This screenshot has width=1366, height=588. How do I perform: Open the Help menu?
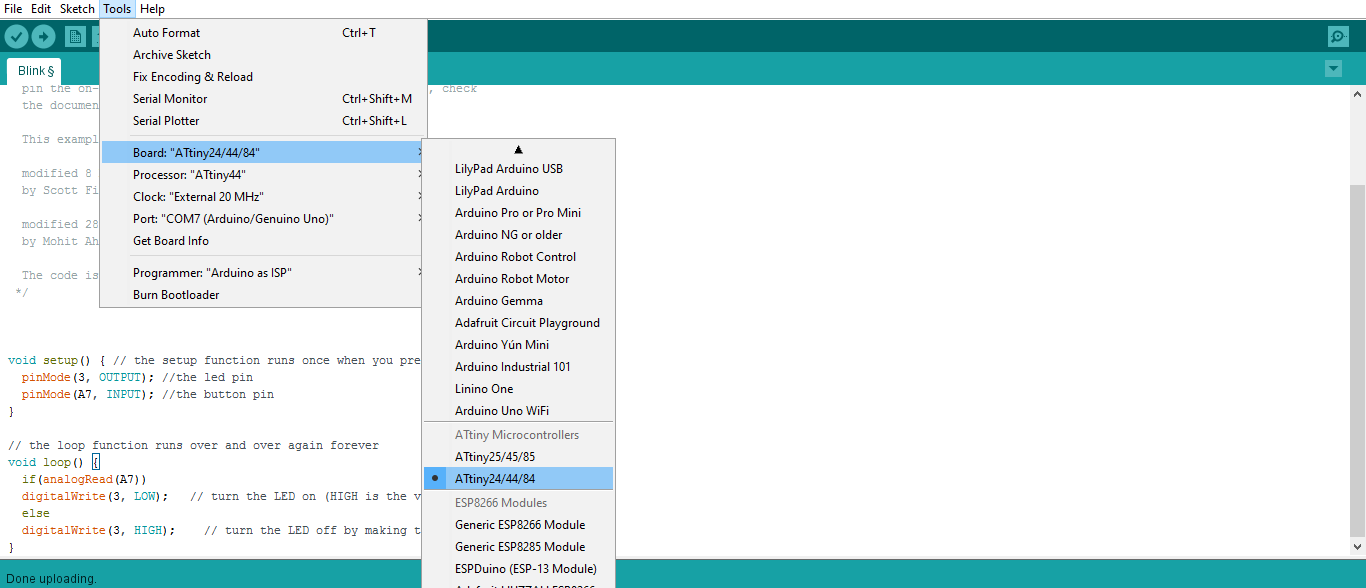pos(152,9)
